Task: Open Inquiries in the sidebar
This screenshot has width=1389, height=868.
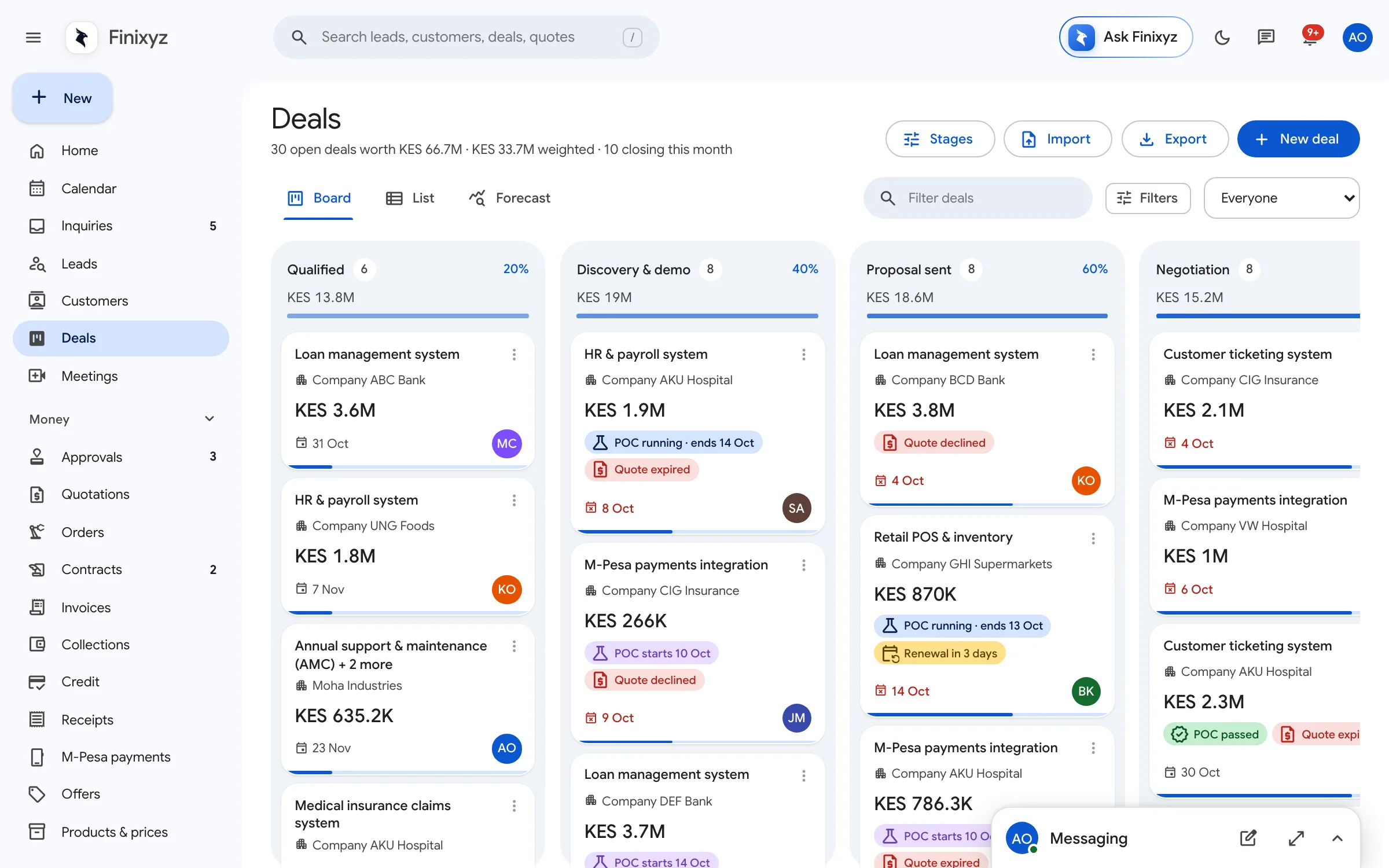Action: [x=120, y=226]
